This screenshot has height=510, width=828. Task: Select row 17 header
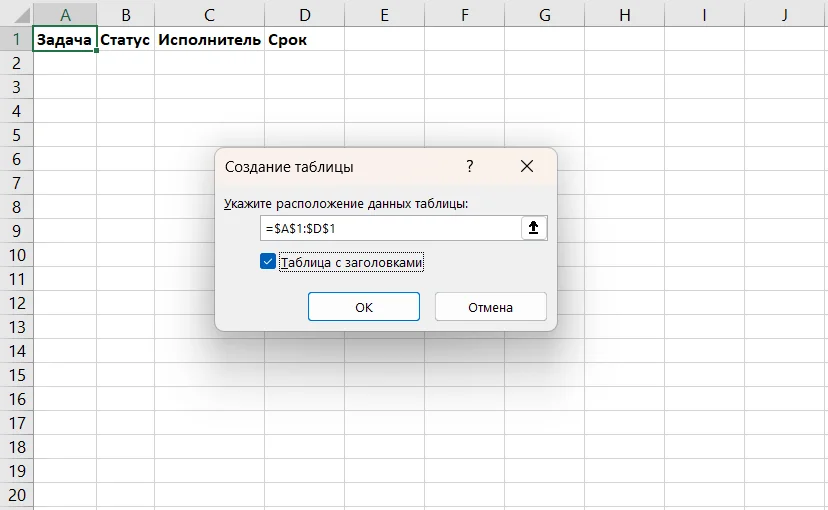16,423
